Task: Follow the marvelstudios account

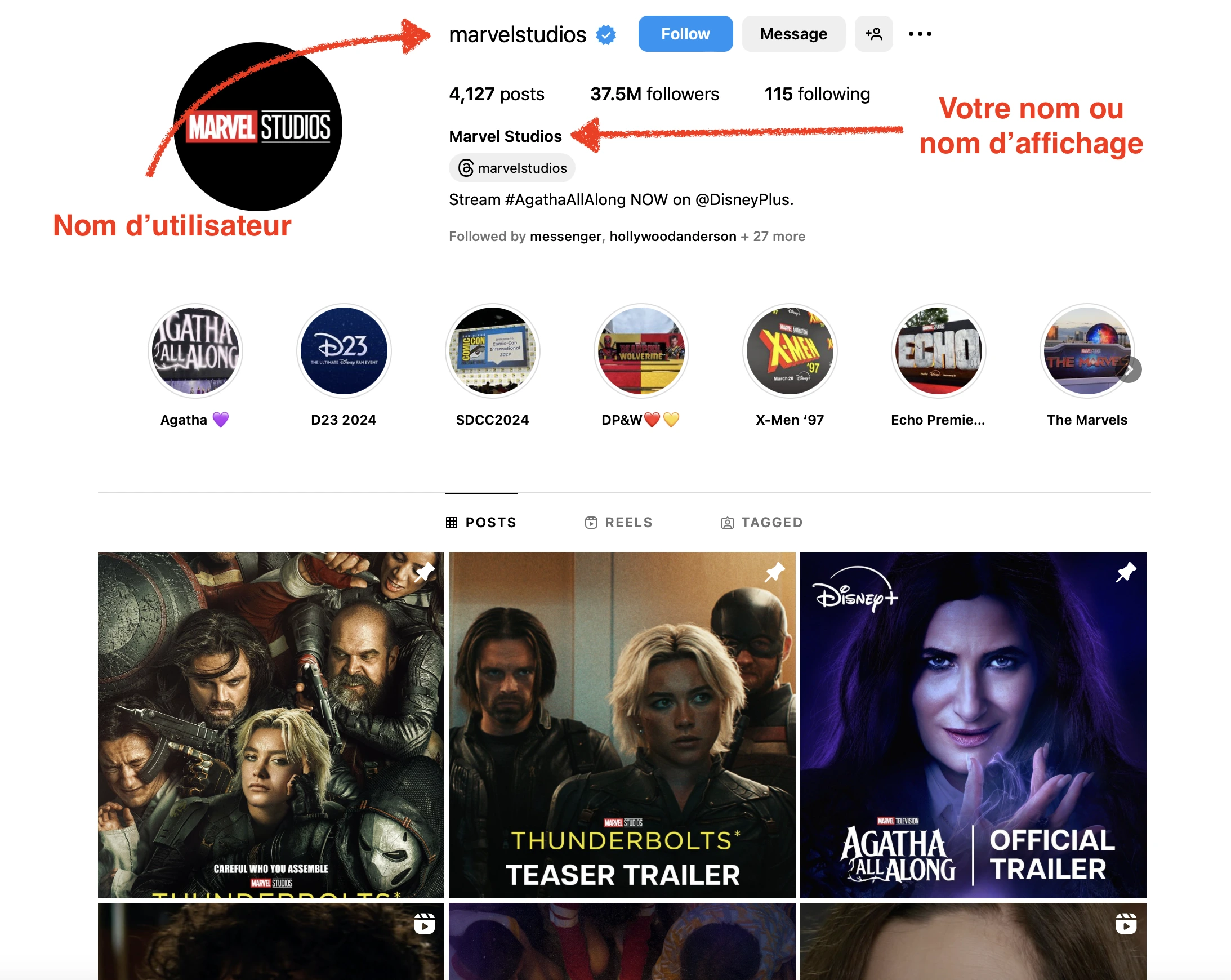Action: (x=684, y=33)
